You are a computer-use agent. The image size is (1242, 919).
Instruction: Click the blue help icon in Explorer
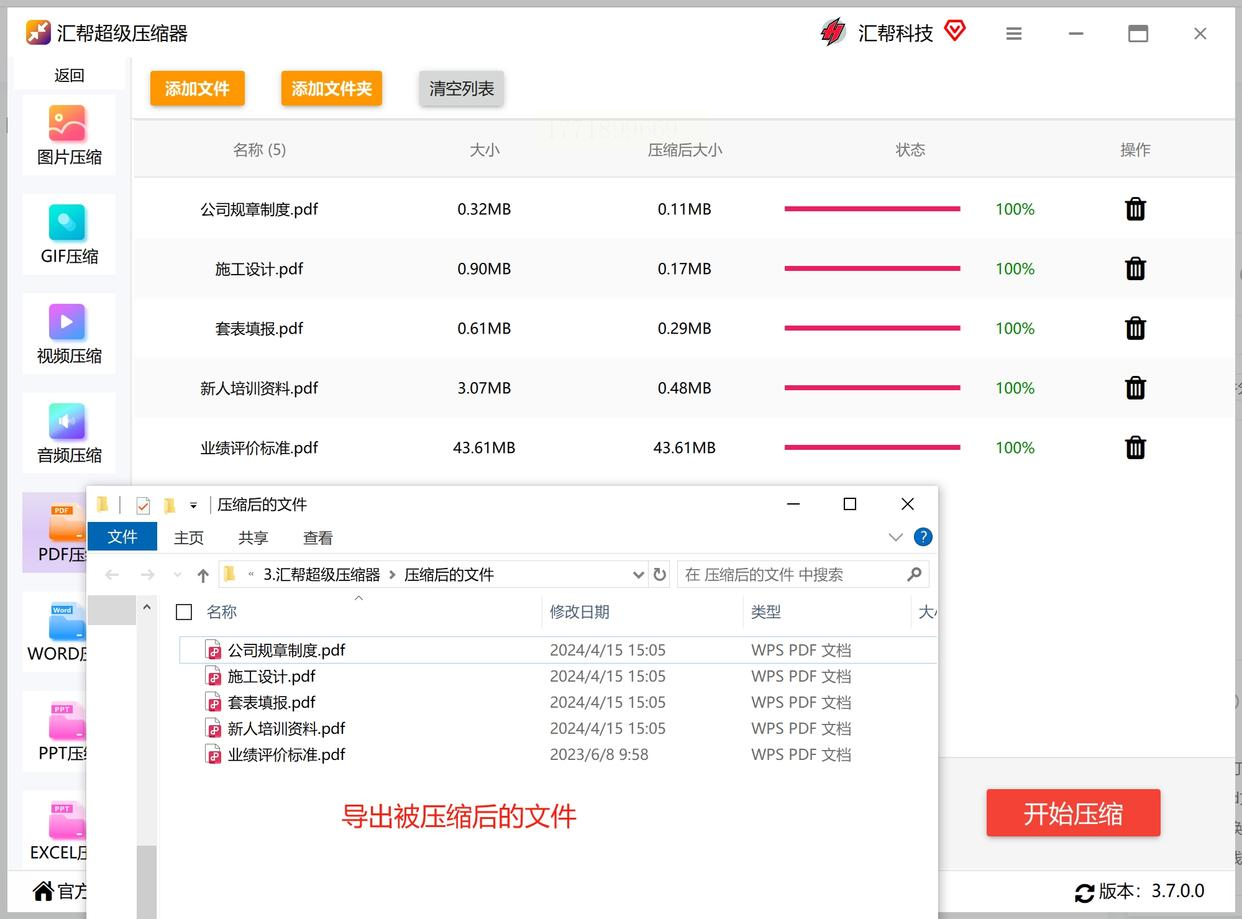(923, 537)
